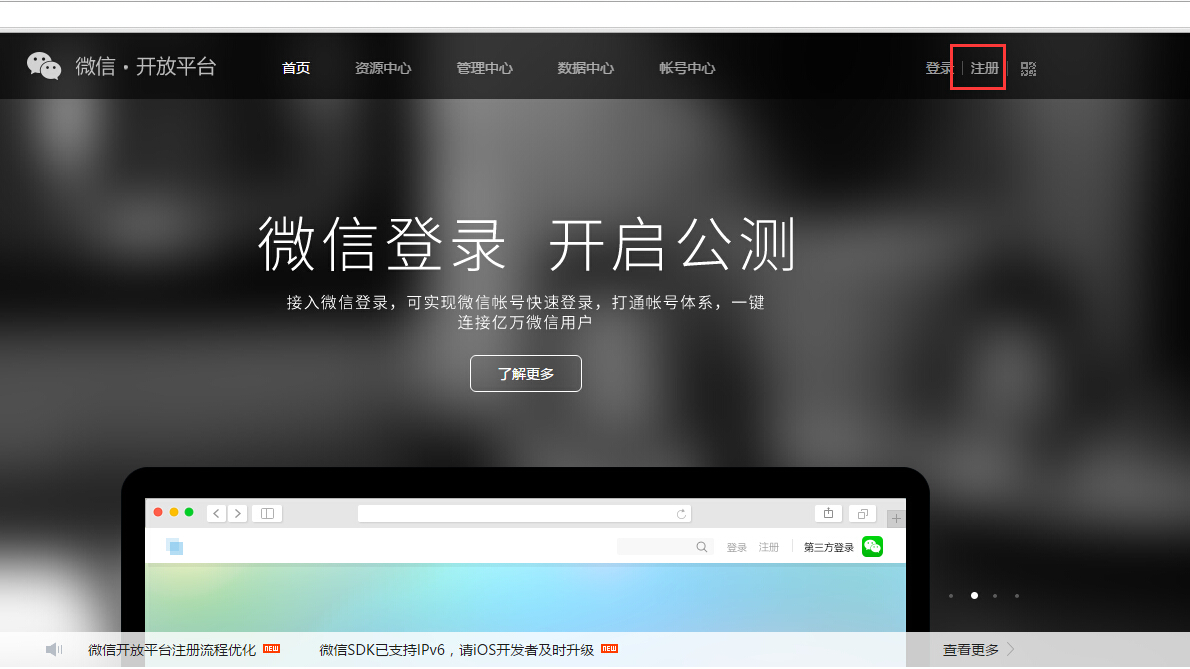This screenshot has width=1190, height=669.
Task: Click the green maximize dot in mockup
Action: point(189,513)
